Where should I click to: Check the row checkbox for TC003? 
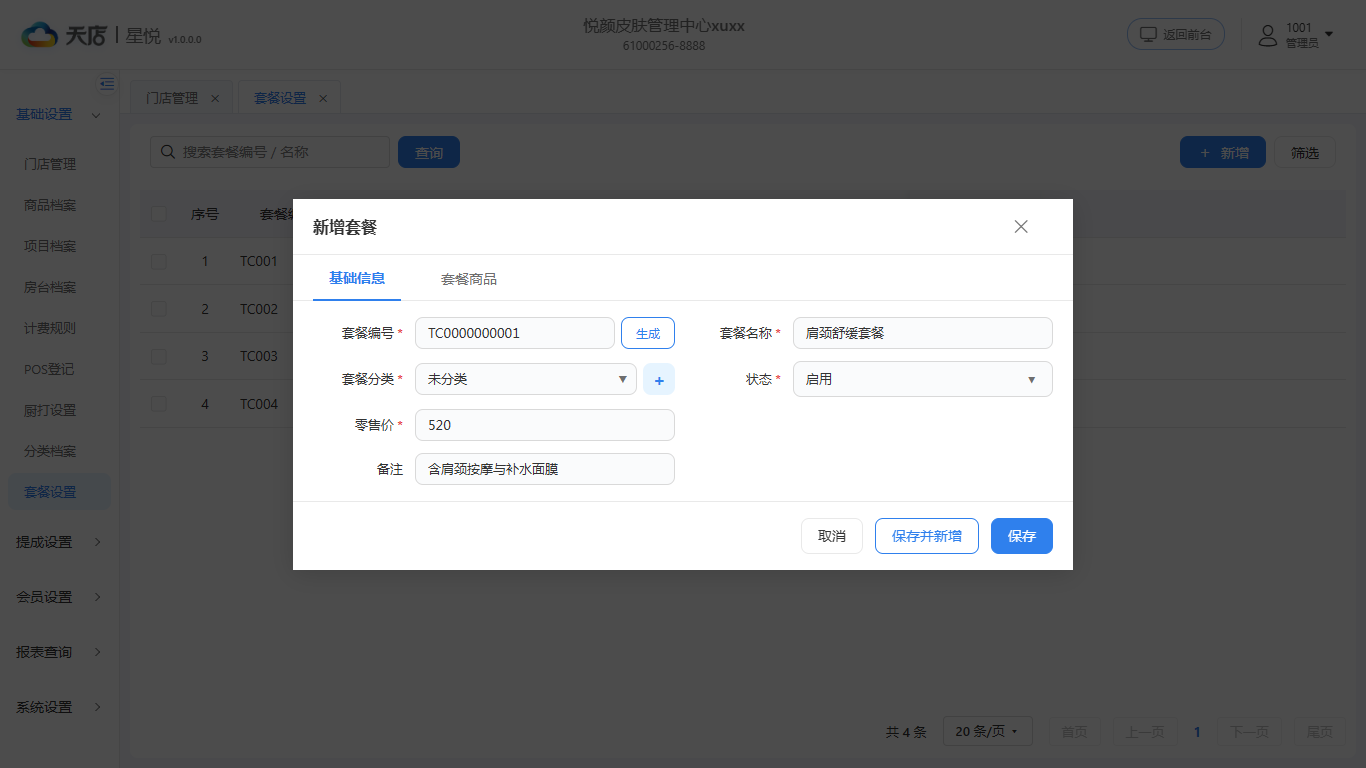(159, 356)
